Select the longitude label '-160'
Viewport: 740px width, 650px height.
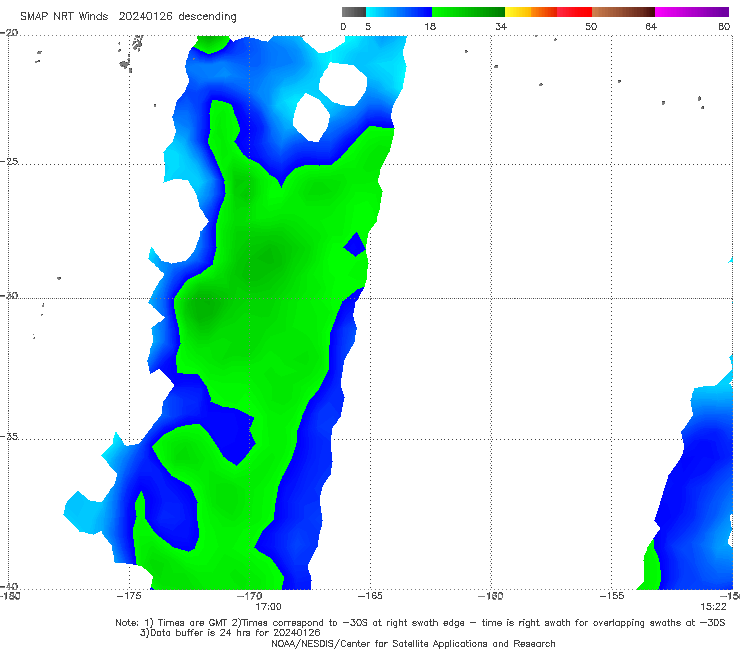point(490,596)
